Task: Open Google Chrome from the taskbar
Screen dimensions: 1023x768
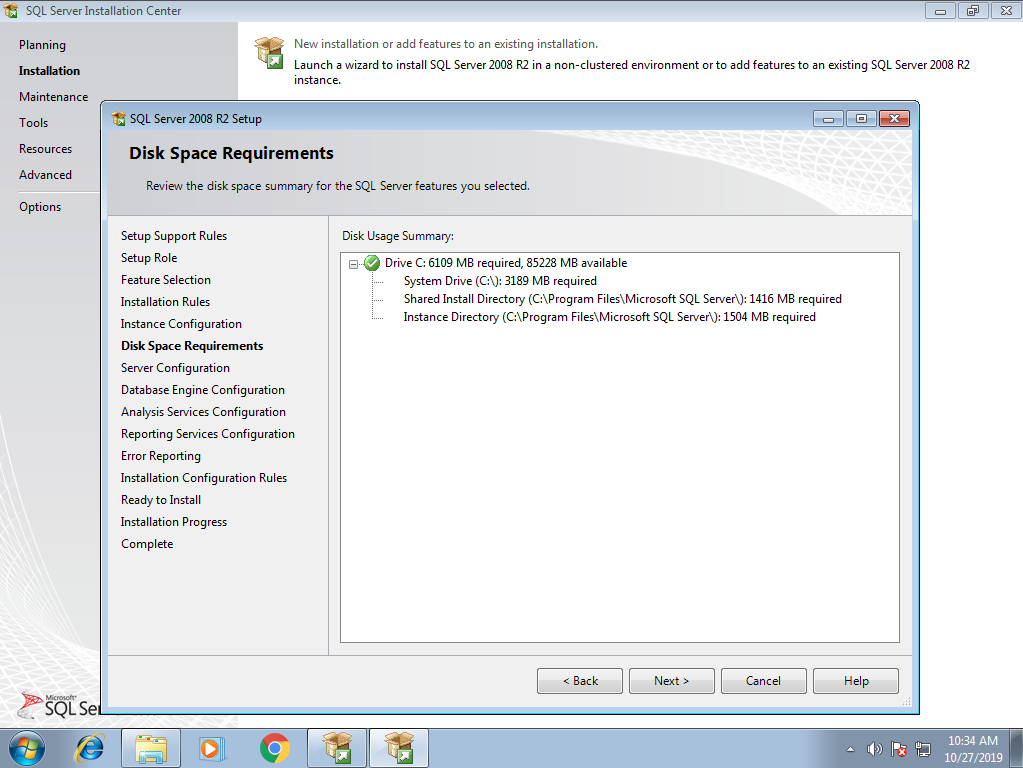Action: pyautogui.click(x=275, y=748)
